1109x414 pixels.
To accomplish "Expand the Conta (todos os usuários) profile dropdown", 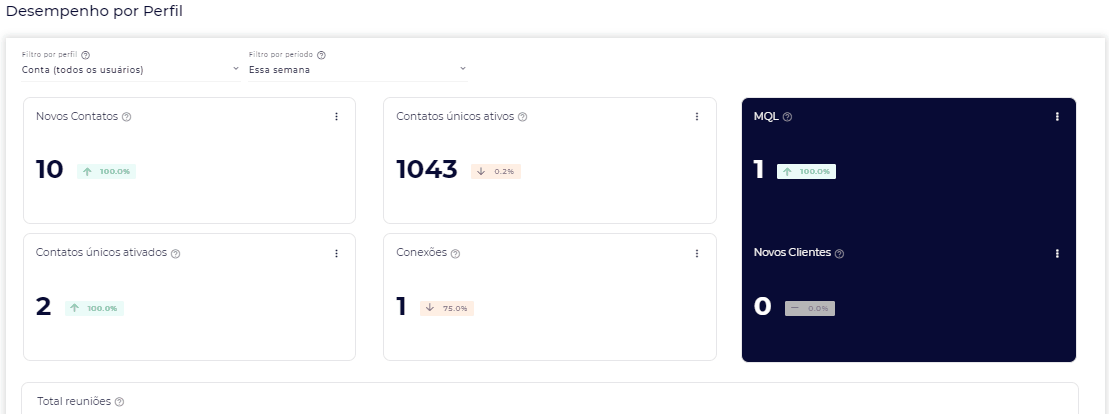I will point(130,70).
